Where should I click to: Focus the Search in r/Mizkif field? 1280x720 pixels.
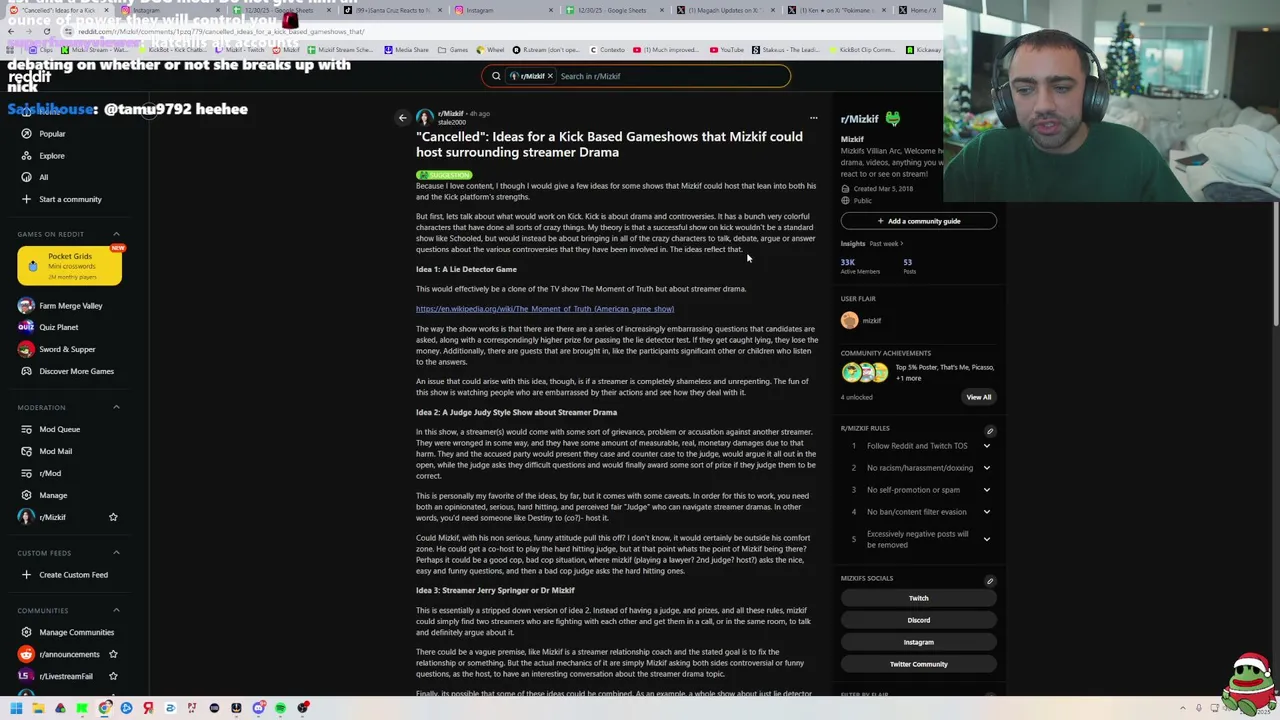coord(670,76)
